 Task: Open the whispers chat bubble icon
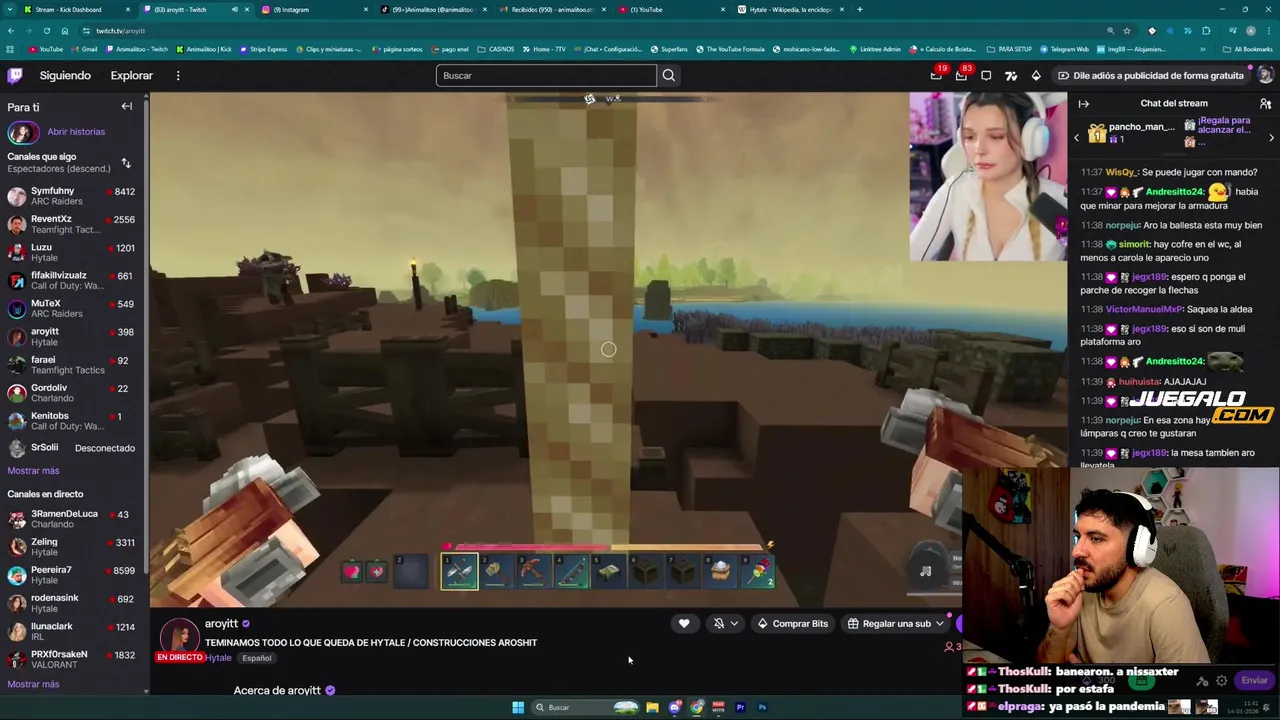pyautogui.click(x=986, y=76)
